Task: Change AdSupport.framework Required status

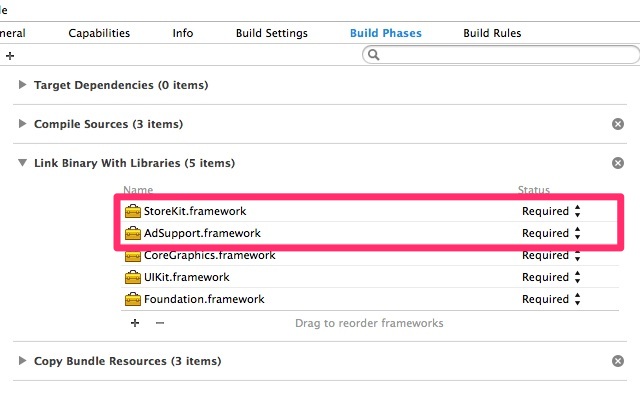Action: pyautogui.click(x=551, y=233)
